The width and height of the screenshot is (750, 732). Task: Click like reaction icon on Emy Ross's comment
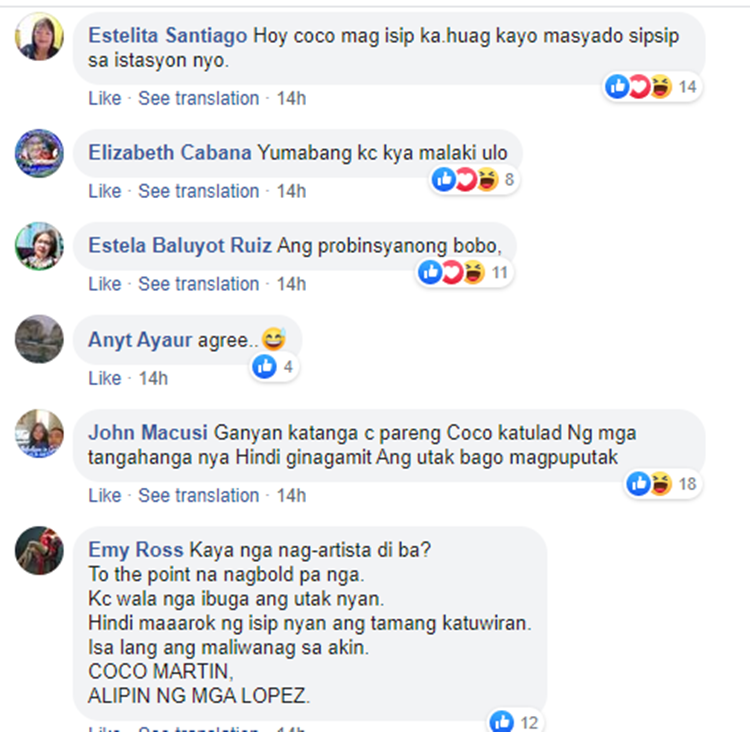pos(502,721)
